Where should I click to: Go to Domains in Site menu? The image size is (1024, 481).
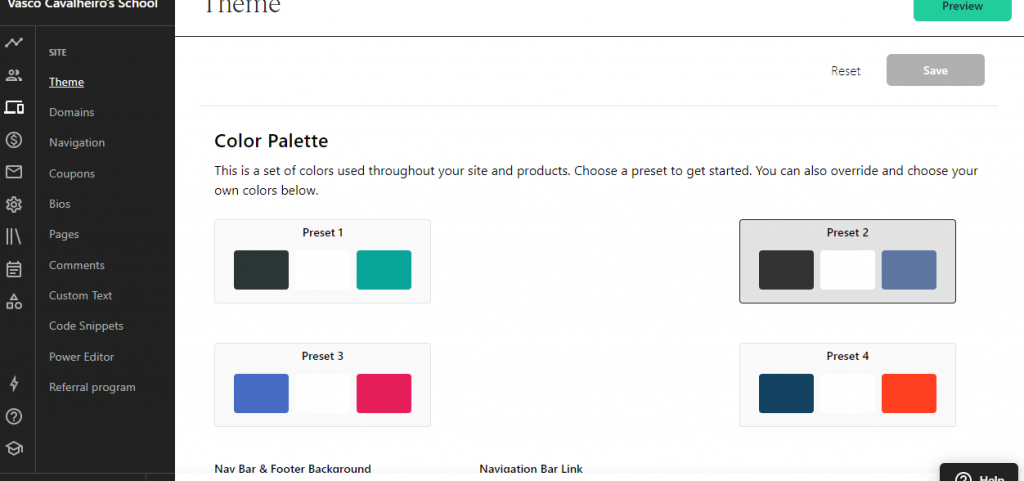(72, 112)
